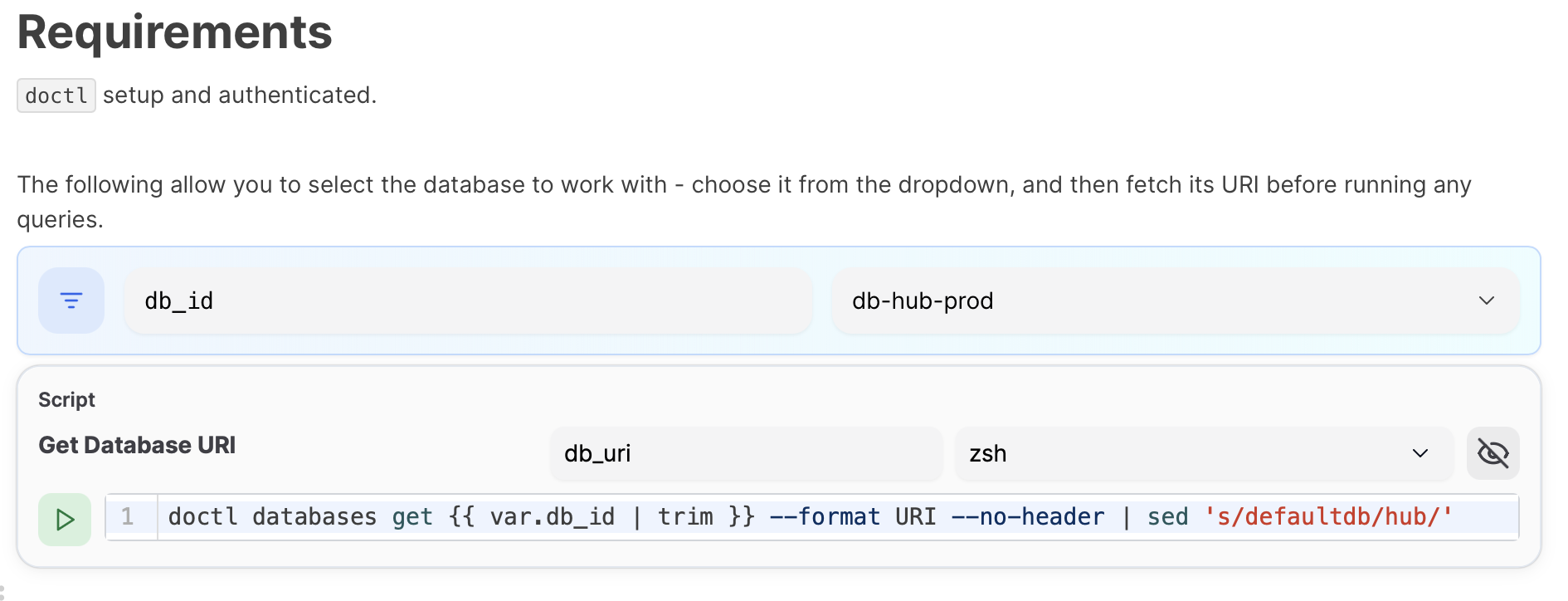
Task: Run the Get Database URI script
Action: point(65,520)
